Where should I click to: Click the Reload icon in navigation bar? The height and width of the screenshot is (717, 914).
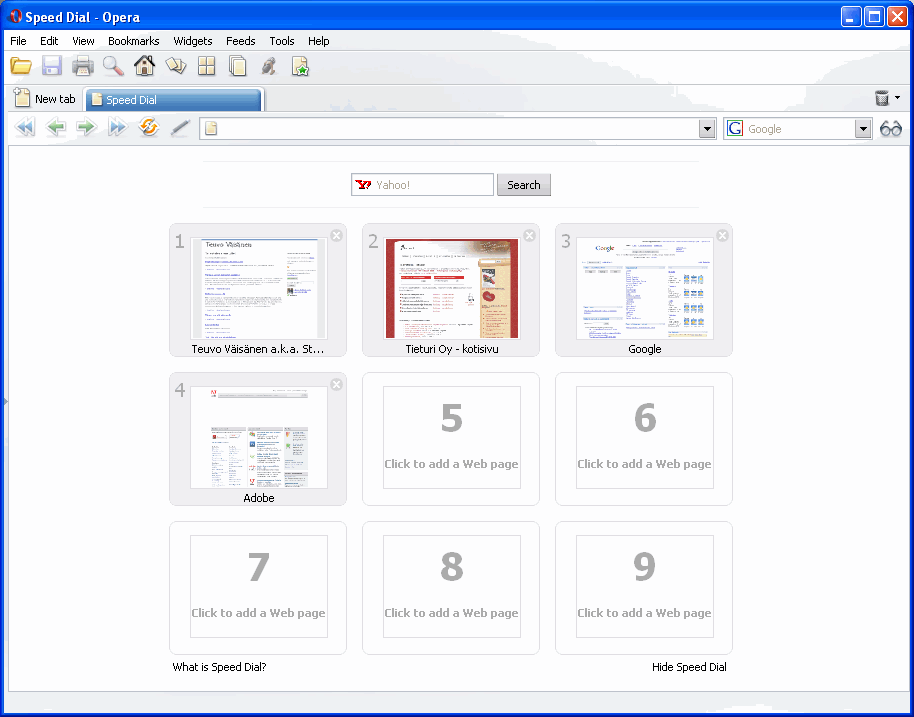(149, 128)
